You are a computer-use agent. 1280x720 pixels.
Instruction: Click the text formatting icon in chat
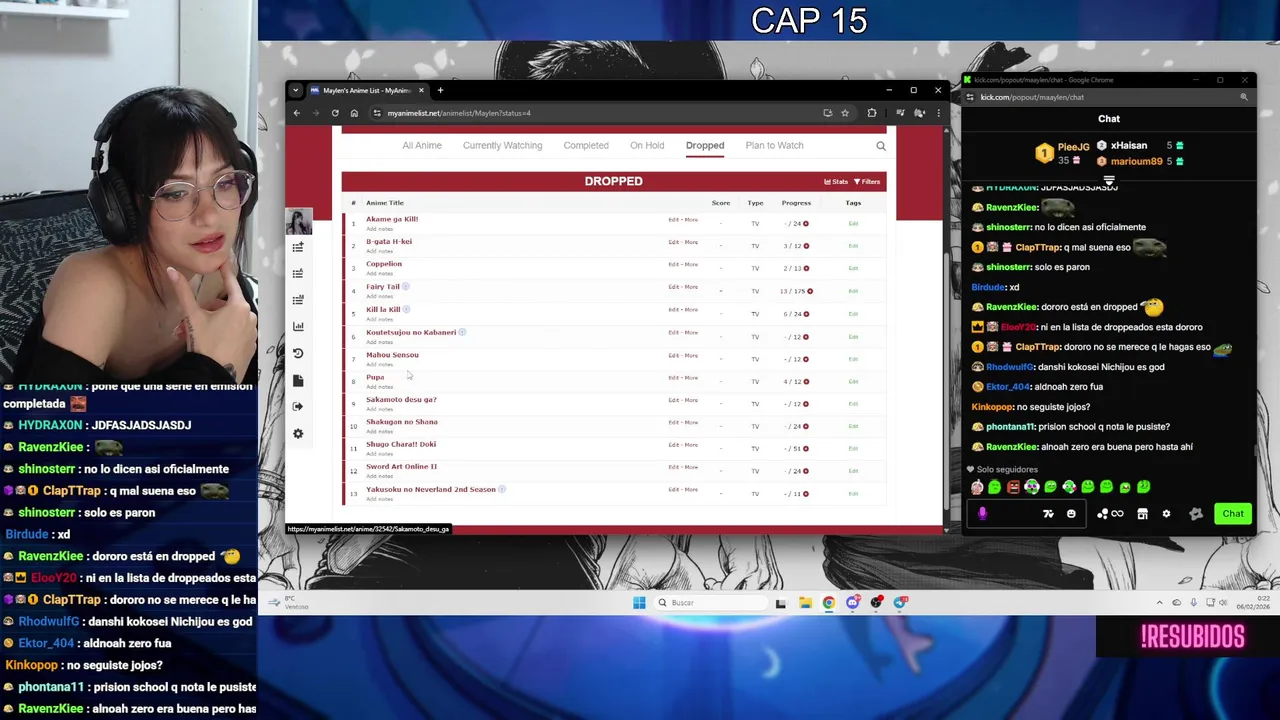tap(1048, 514)
